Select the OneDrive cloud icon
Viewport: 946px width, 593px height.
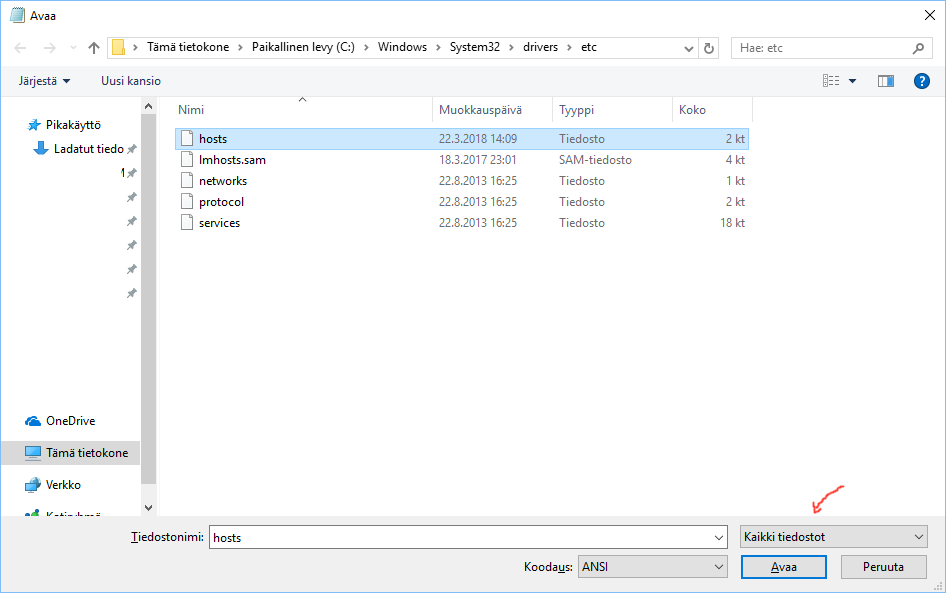33,421
